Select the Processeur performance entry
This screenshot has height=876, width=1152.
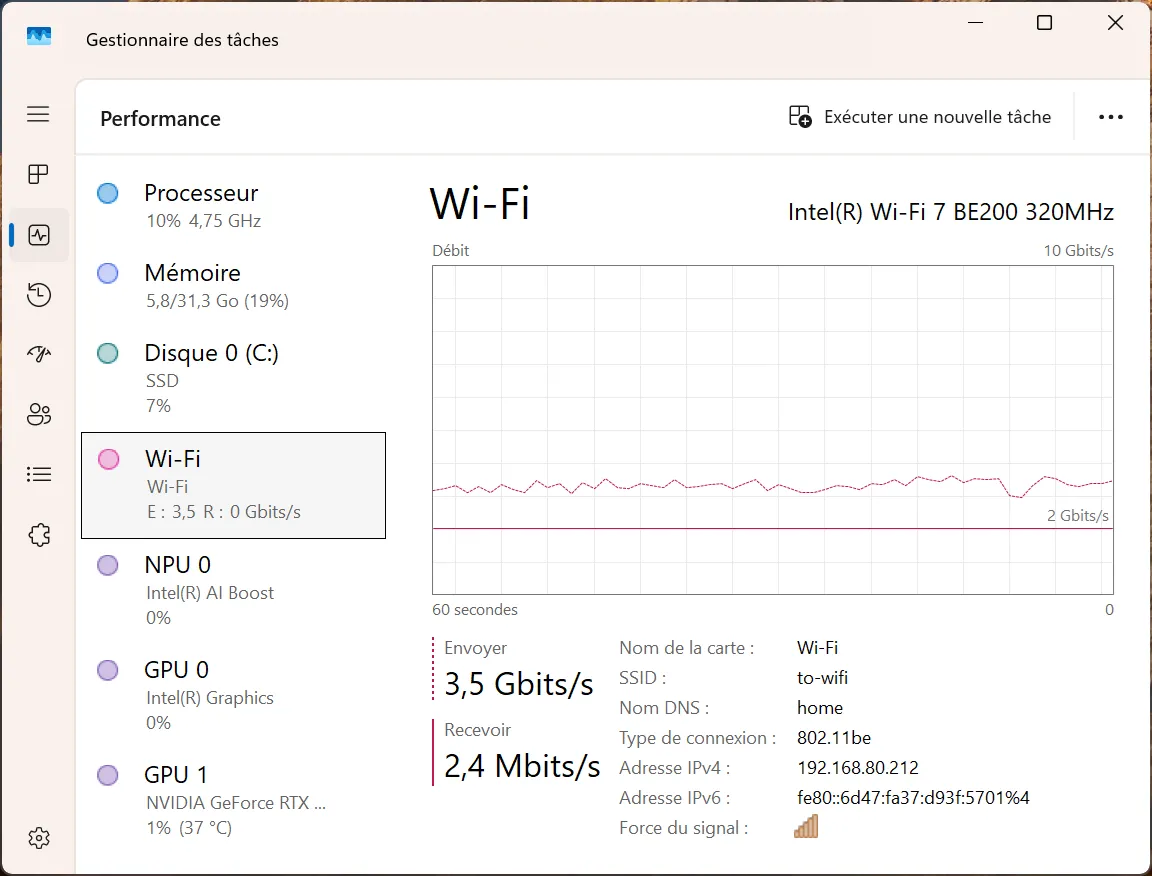pos(233,206)
